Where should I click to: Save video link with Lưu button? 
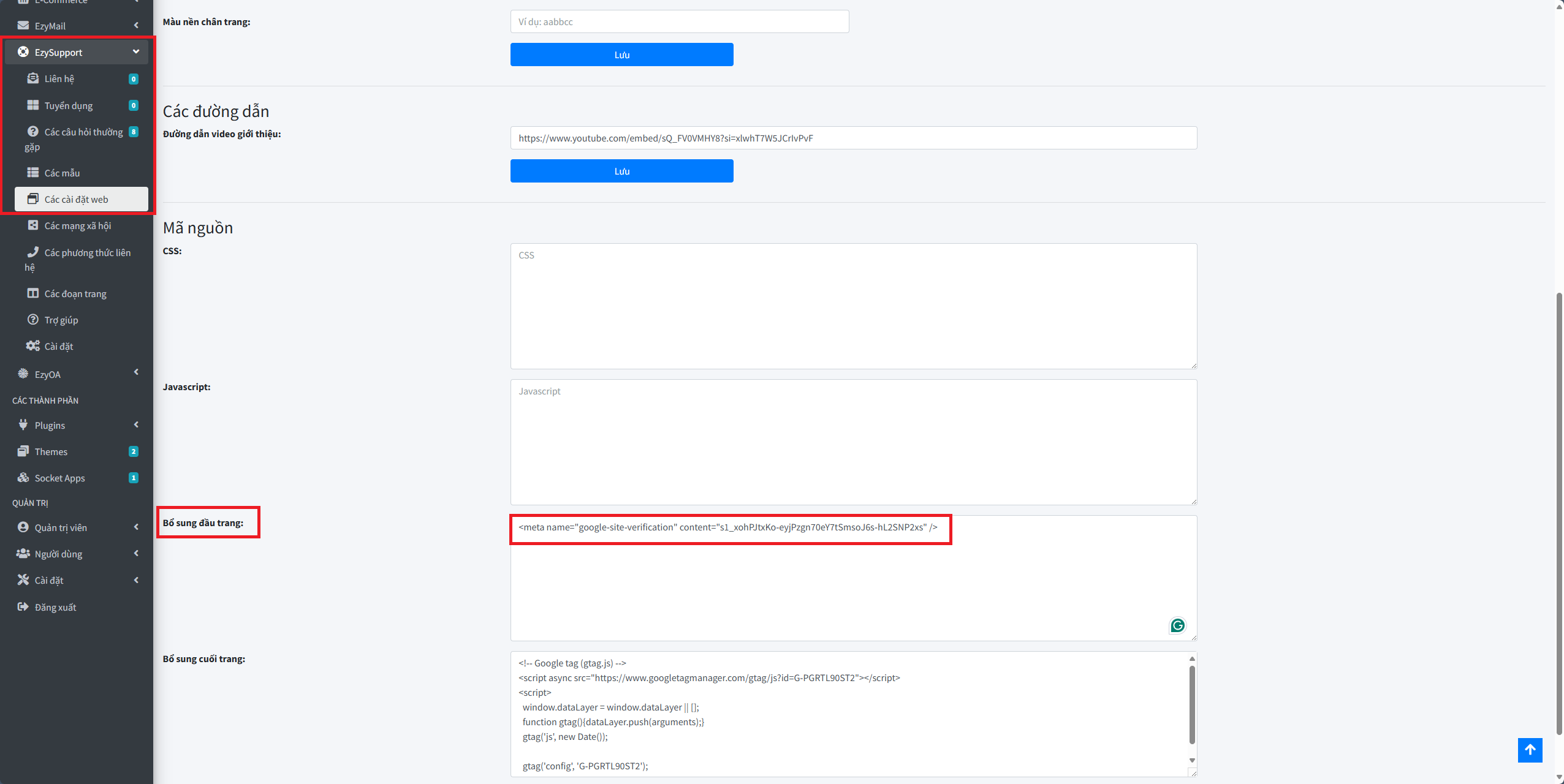[x=621, y=171]
